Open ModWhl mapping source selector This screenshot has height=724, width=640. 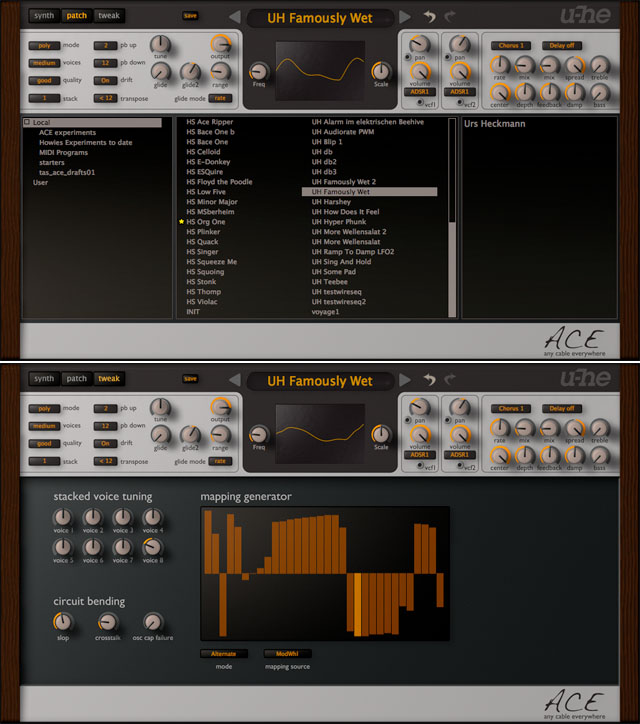pyautogui.click(x=287, y=653)
